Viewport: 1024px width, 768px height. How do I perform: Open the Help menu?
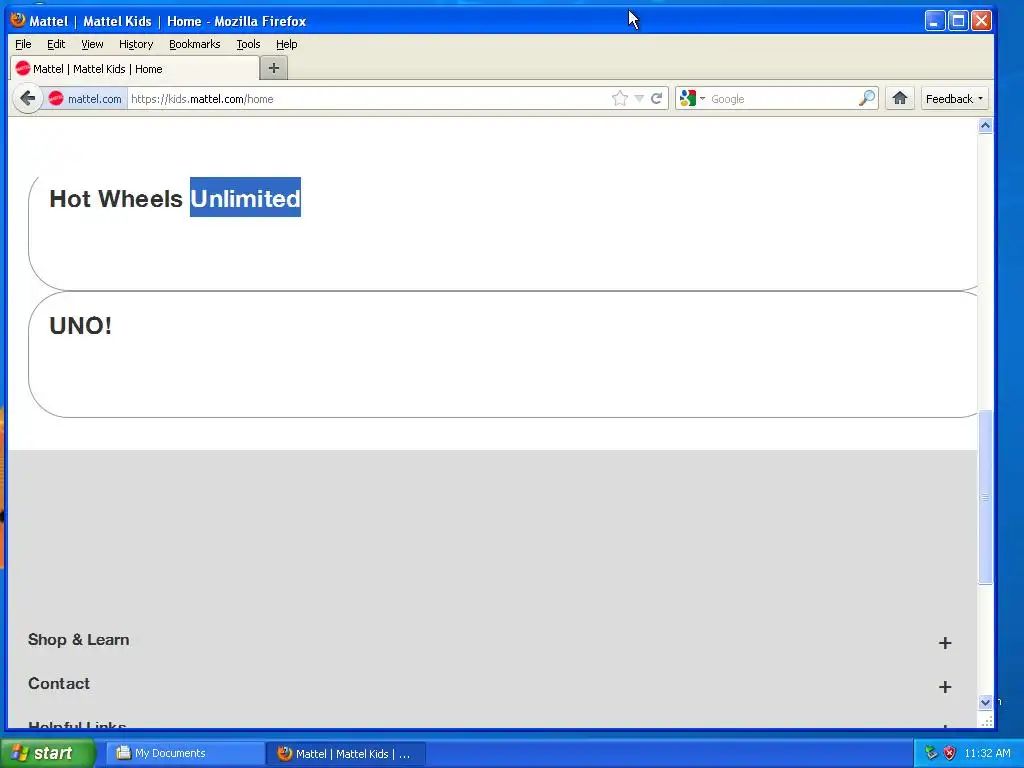click(286, 44)
